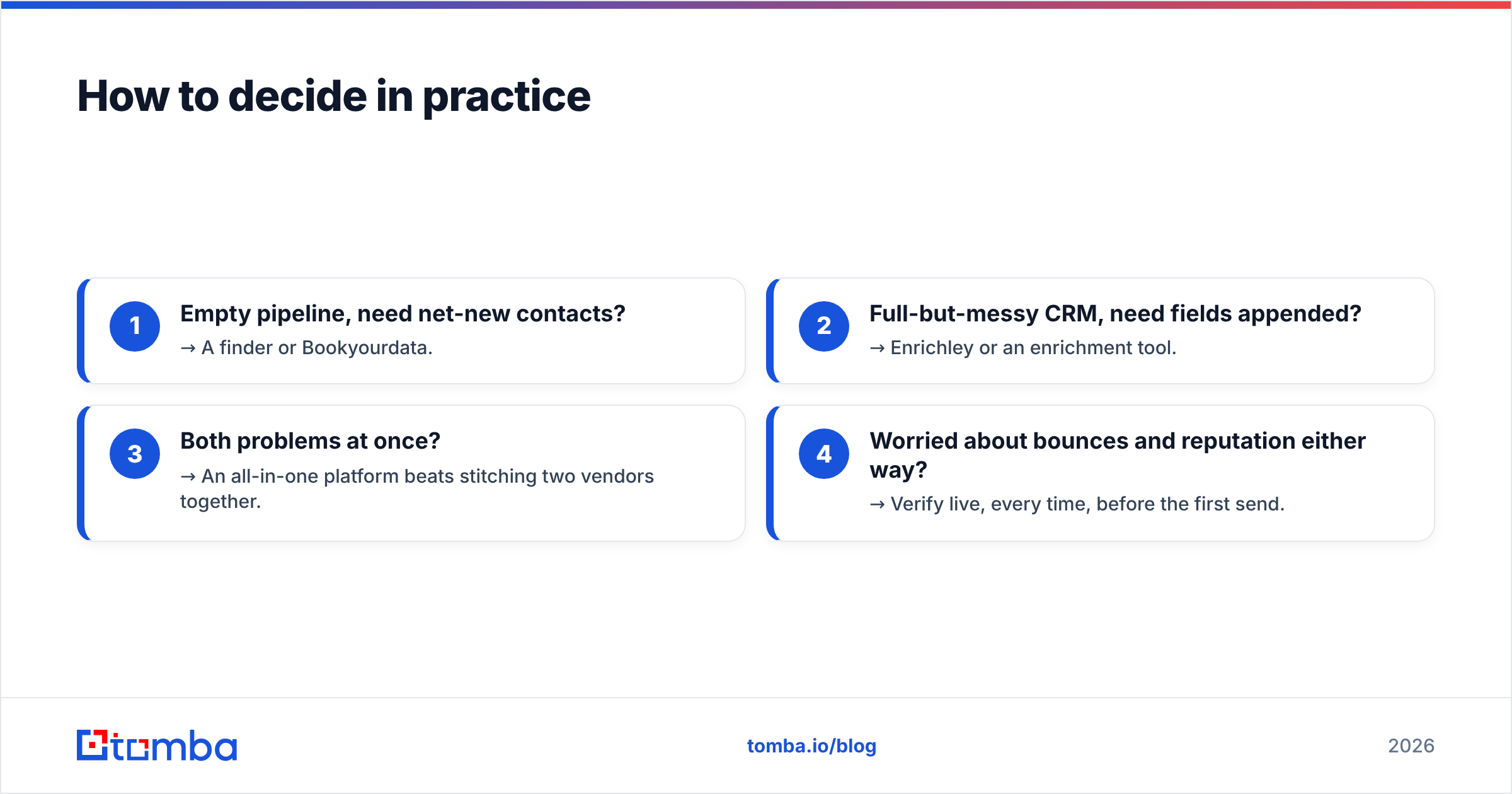Select the "How to decide in practice" heading
1512x794 pixels.
pos(334,96)
